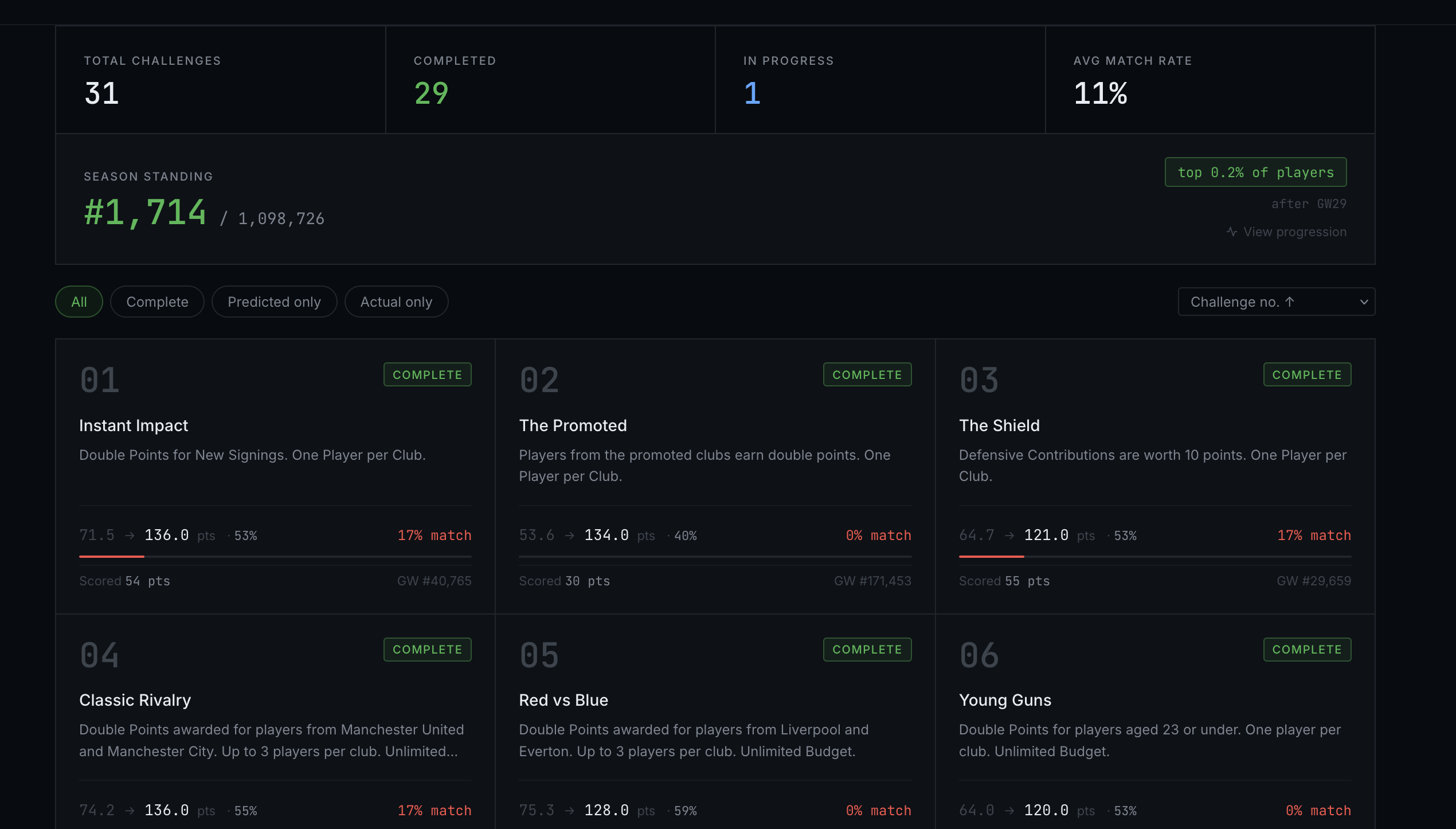Click the 17% match label on Classic Rivalry
Image resolution: width=1456 pixels, height=829 pixels.
coord(434,810)
